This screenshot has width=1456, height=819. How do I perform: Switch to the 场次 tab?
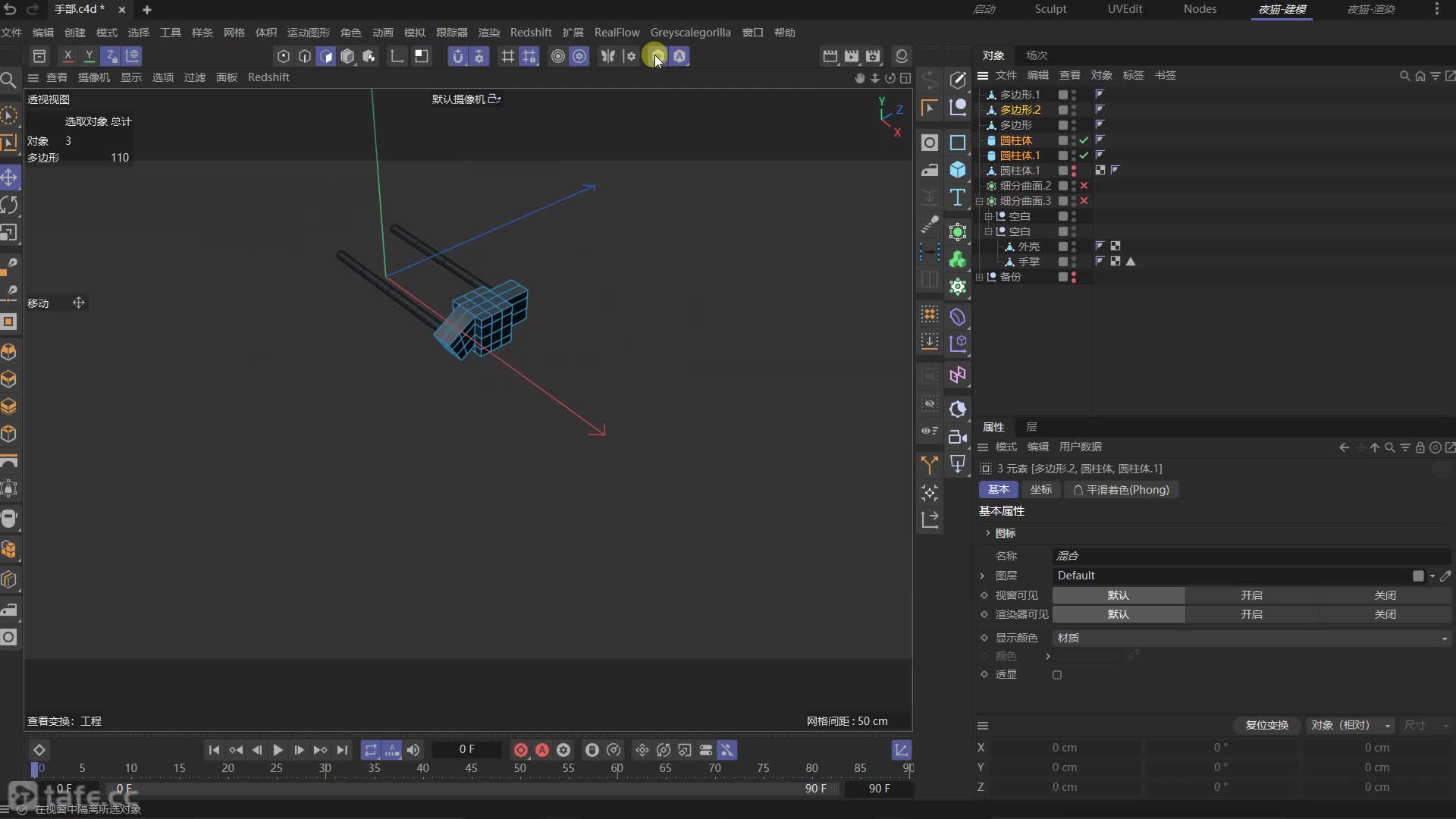click(1037, 55)
